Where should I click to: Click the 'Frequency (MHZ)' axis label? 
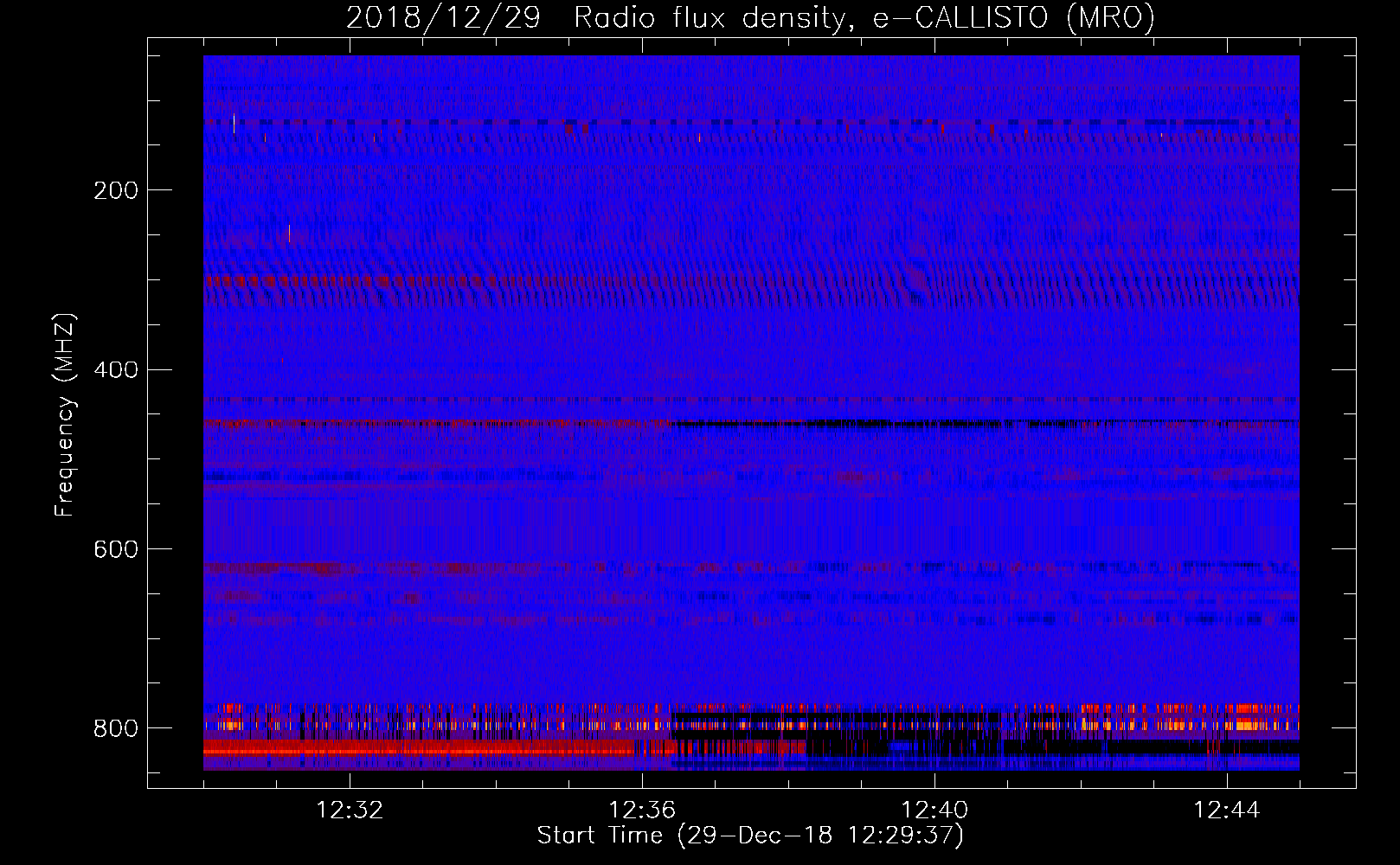coord(65,414)
